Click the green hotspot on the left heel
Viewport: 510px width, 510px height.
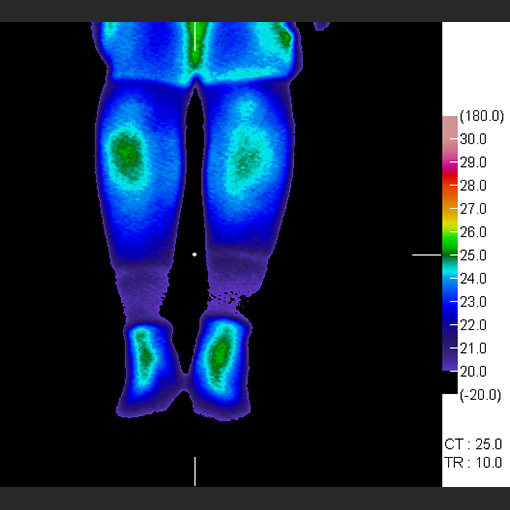click(x=145, y=355)
